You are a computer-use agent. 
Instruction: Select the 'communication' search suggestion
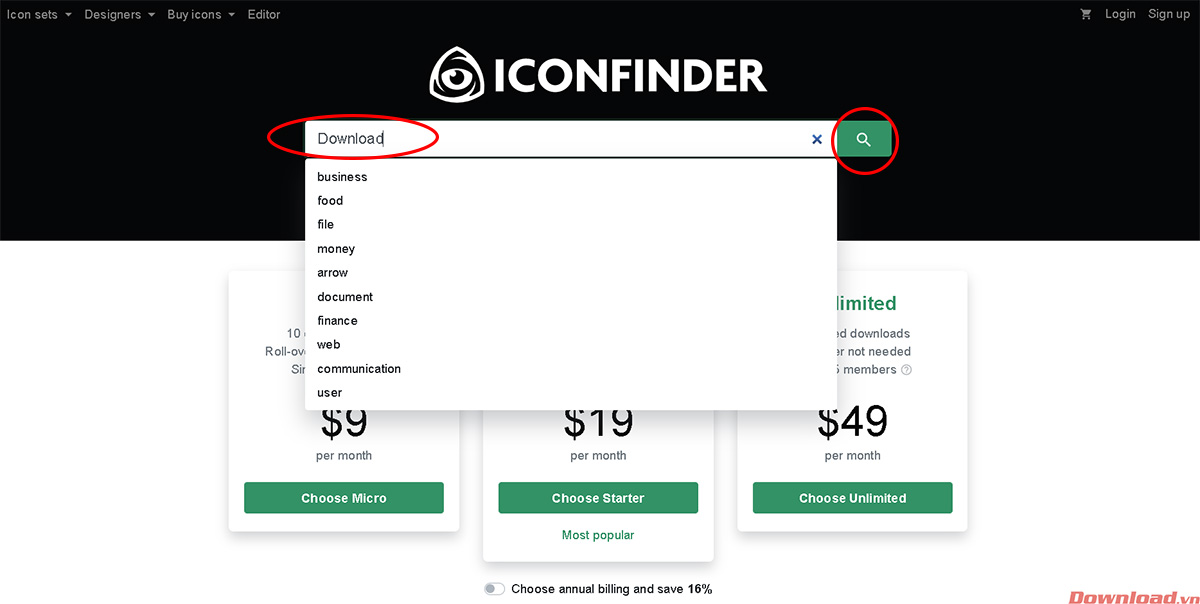click(359, 368)
